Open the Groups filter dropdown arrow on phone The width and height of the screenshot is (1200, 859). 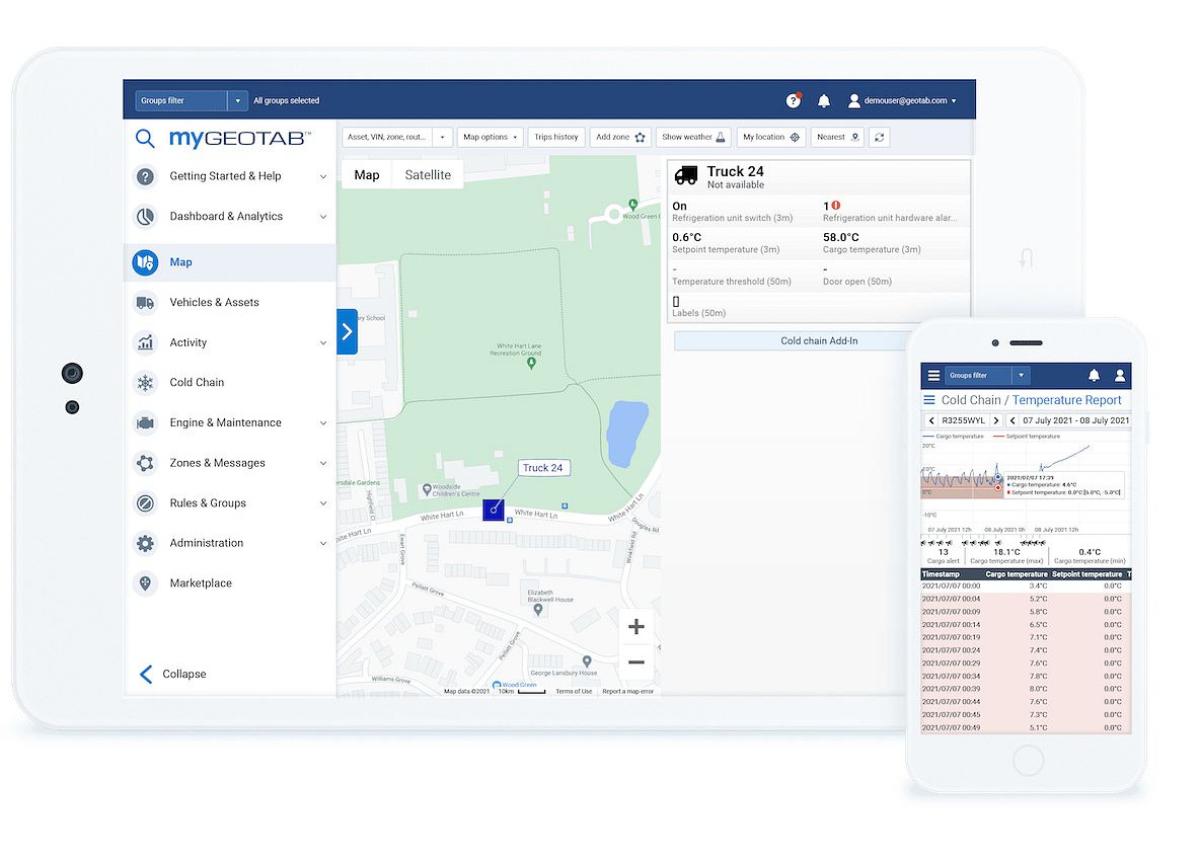click(1020, 375)
